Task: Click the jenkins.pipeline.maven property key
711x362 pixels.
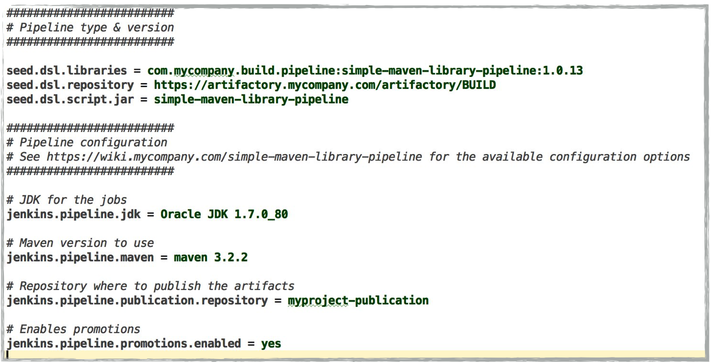Action: pos(80,258)
